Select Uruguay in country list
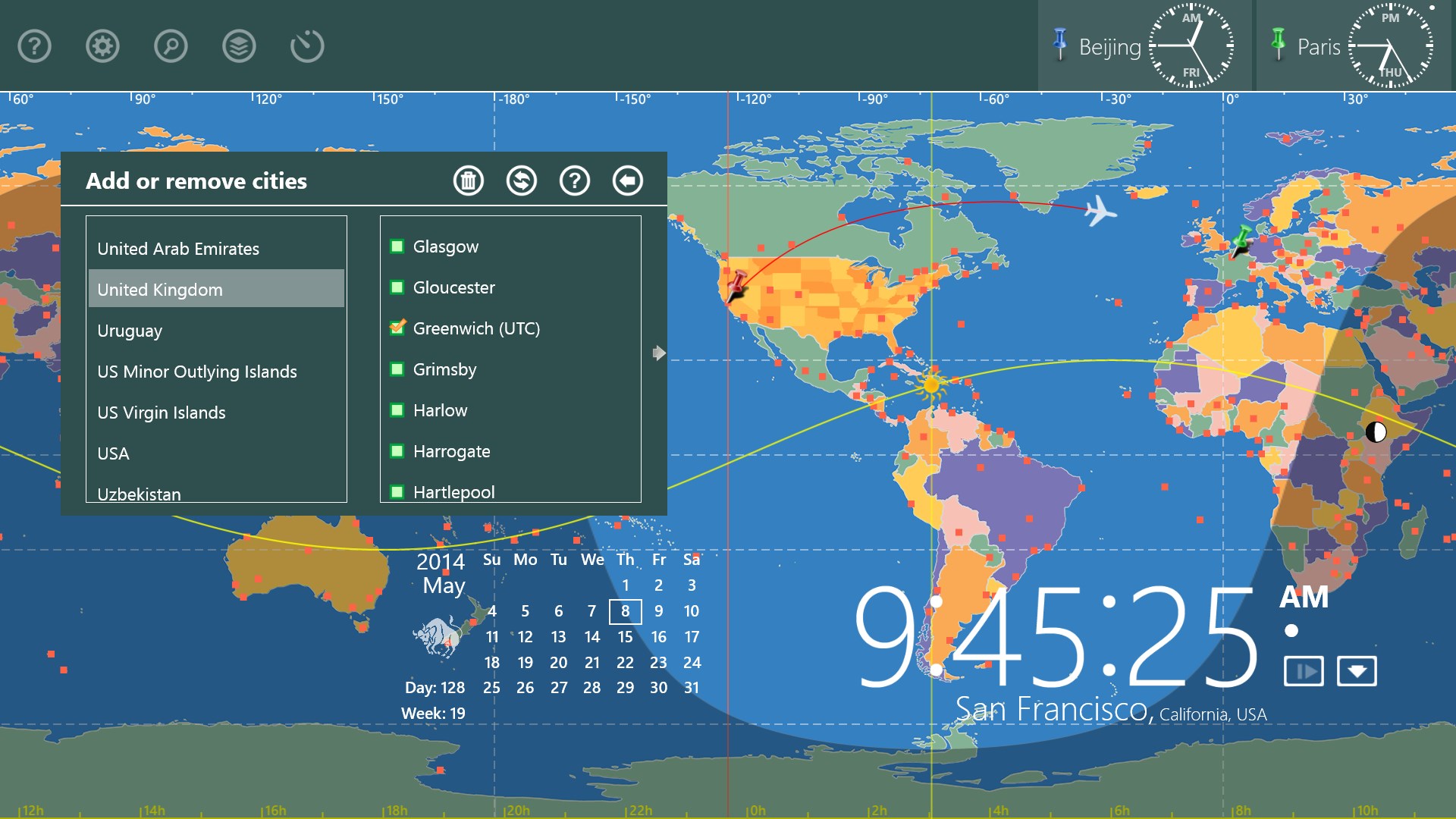This screenshot has width=1456, height=819. 130,331
